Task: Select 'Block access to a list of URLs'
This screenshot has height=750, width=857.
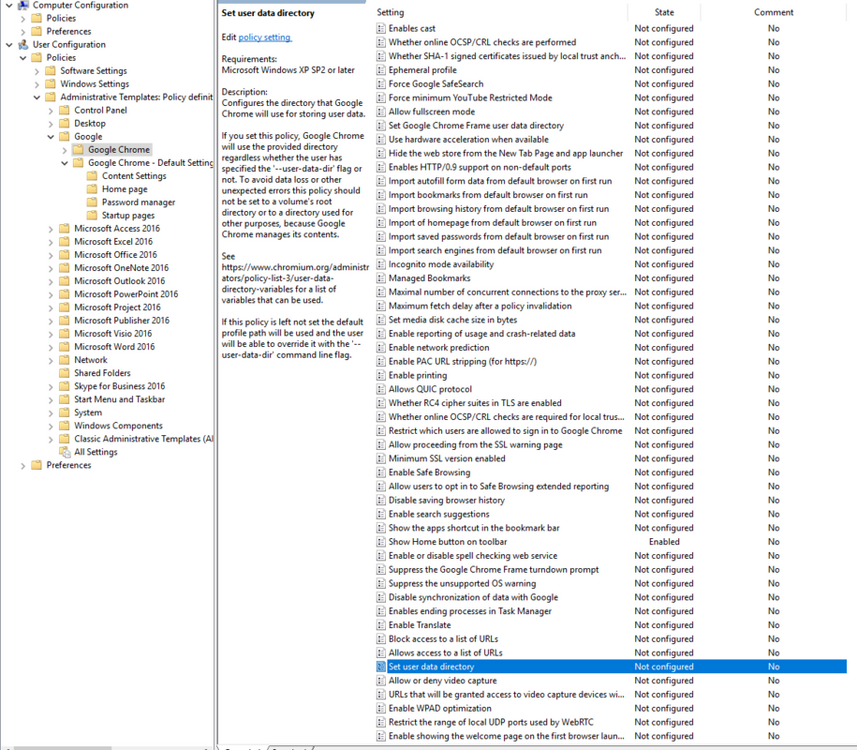Action: tap(443, 638)
